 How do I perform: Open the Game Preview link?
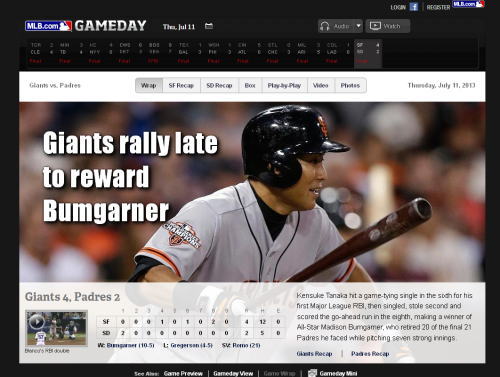[183, 374]
